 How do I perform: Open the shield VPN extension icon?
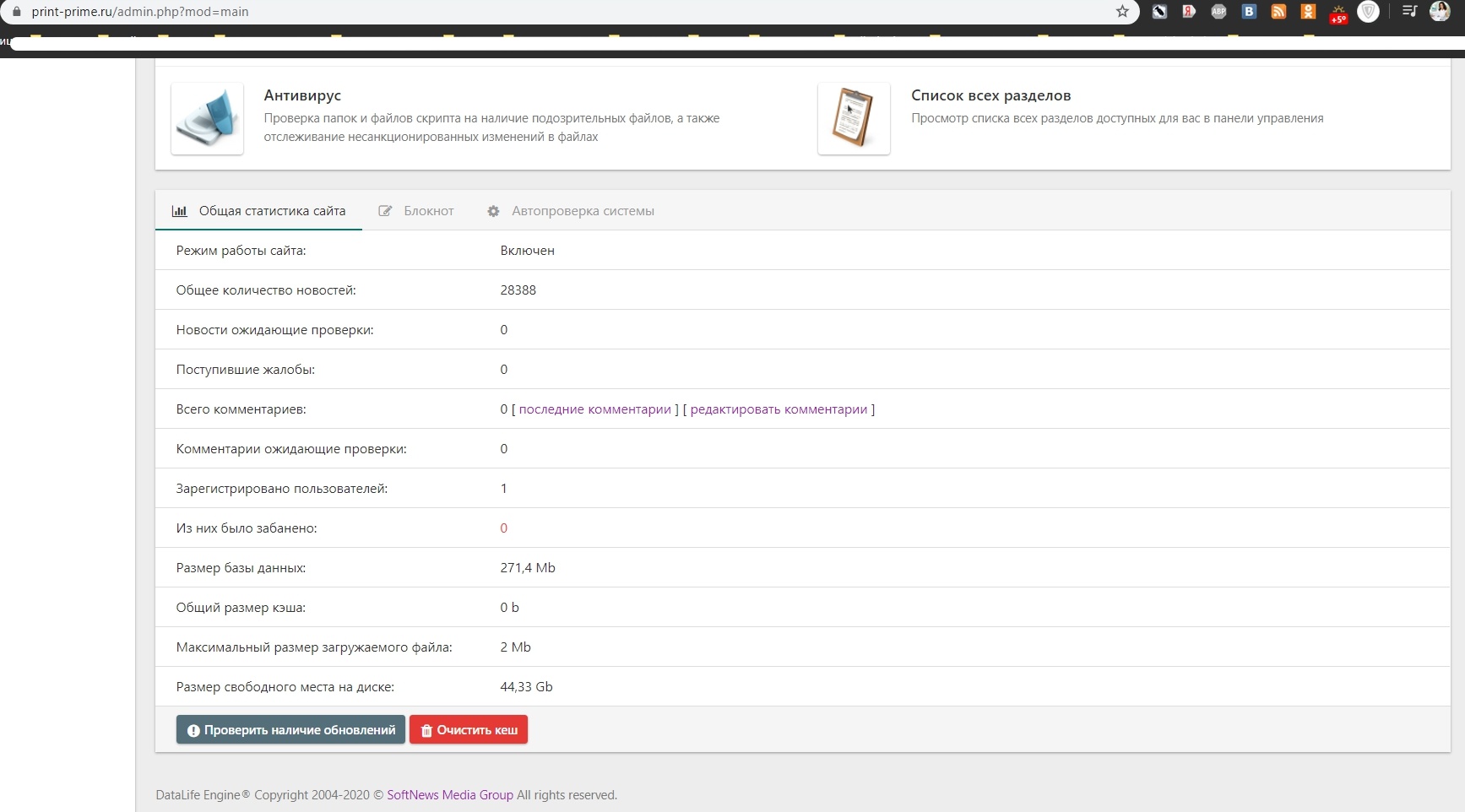pos(1368,12)
